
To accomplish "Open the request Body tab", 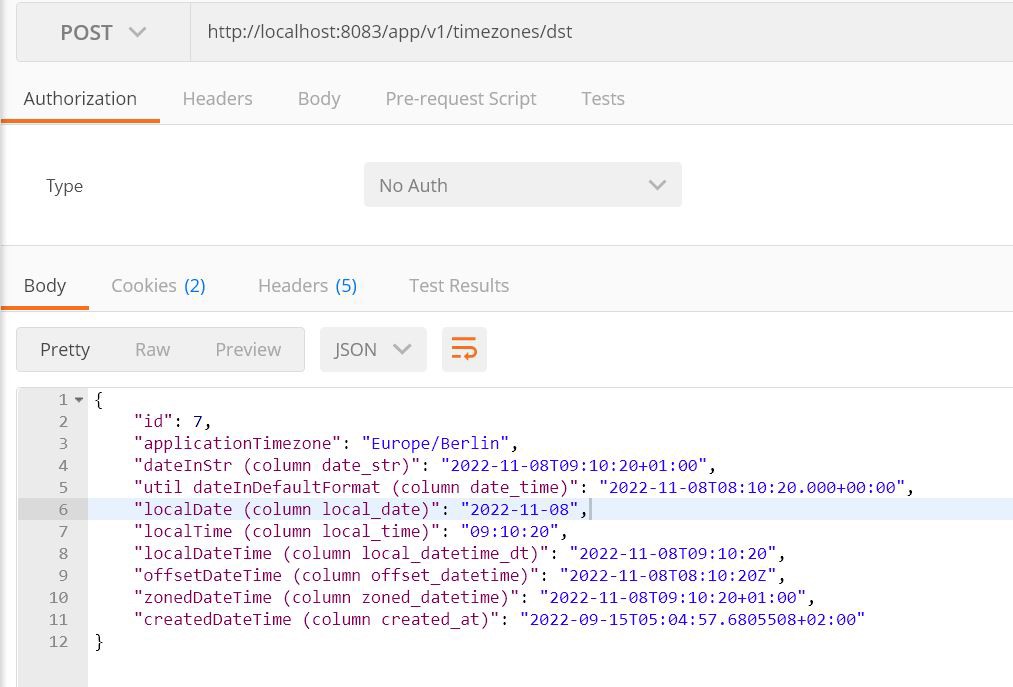I will click(319, 99).
